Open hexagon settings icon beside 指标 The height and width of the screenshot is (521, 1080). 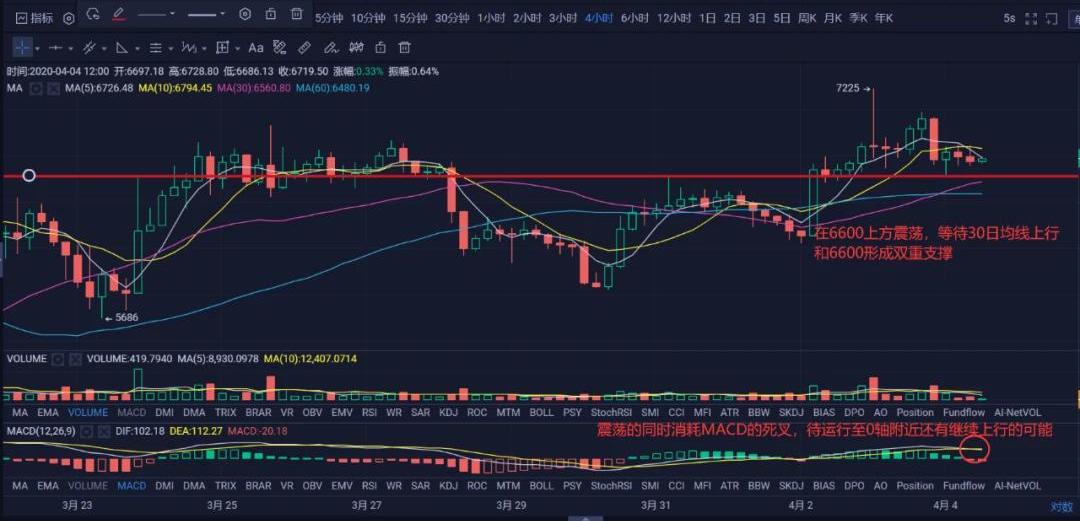[68, 18]
